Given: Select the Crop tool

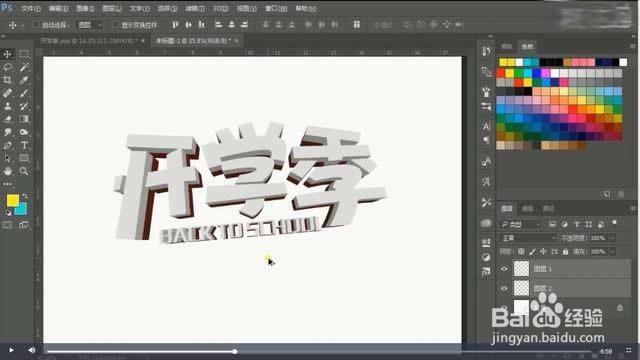Looking at the screenshot, I should pos(7,80).
